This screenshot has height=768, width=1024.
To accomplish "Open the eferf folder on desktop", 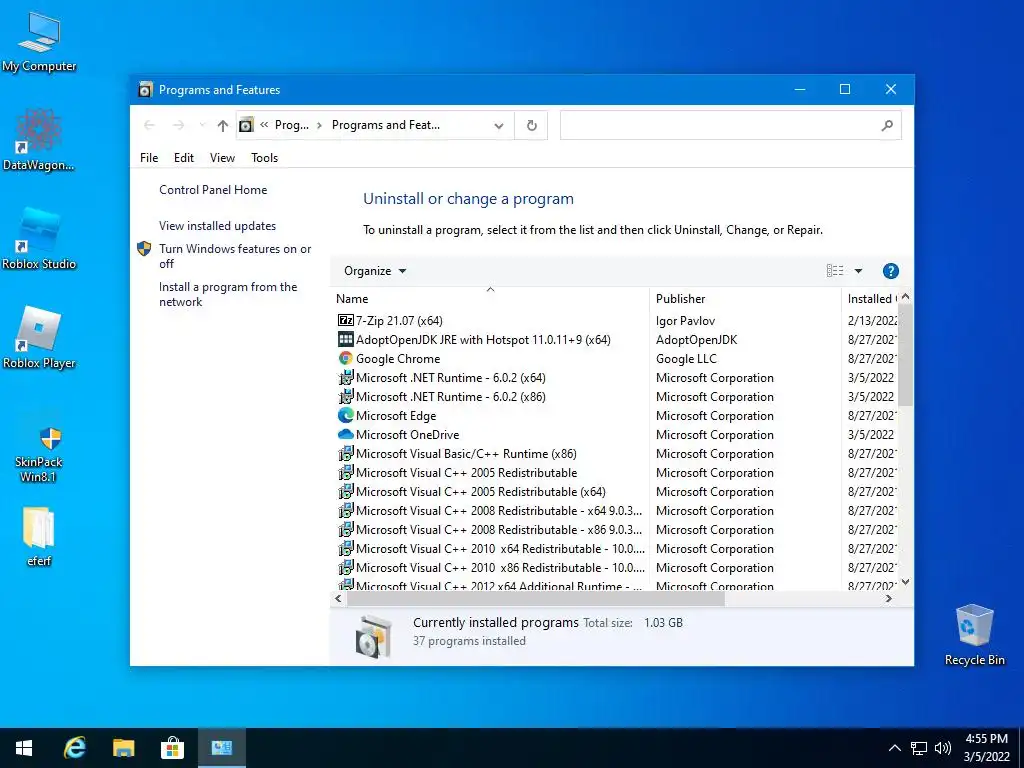I will (39, 537).
